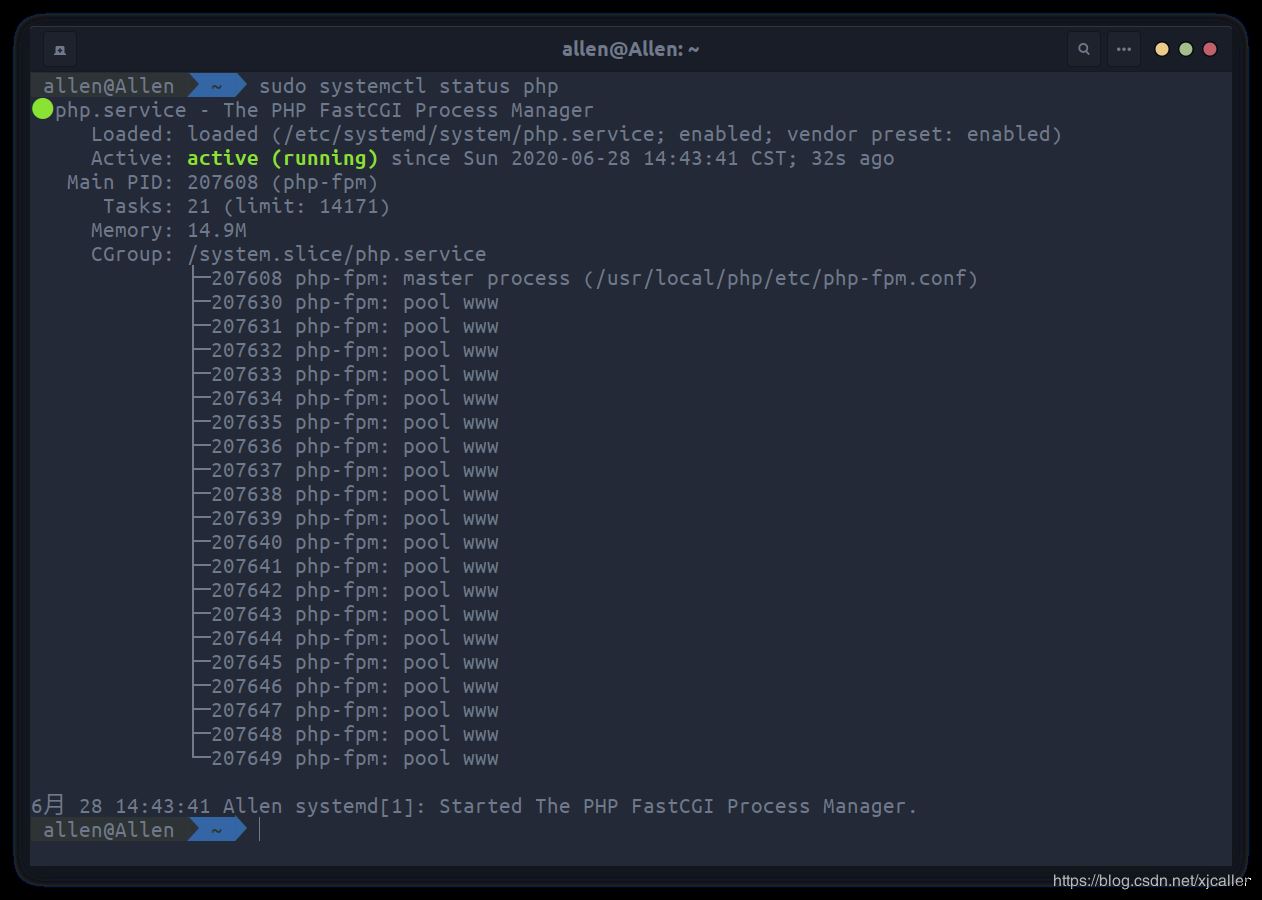Click the green active (running) status text
Screen dimensions: 1262x900
tap(282, 158)
